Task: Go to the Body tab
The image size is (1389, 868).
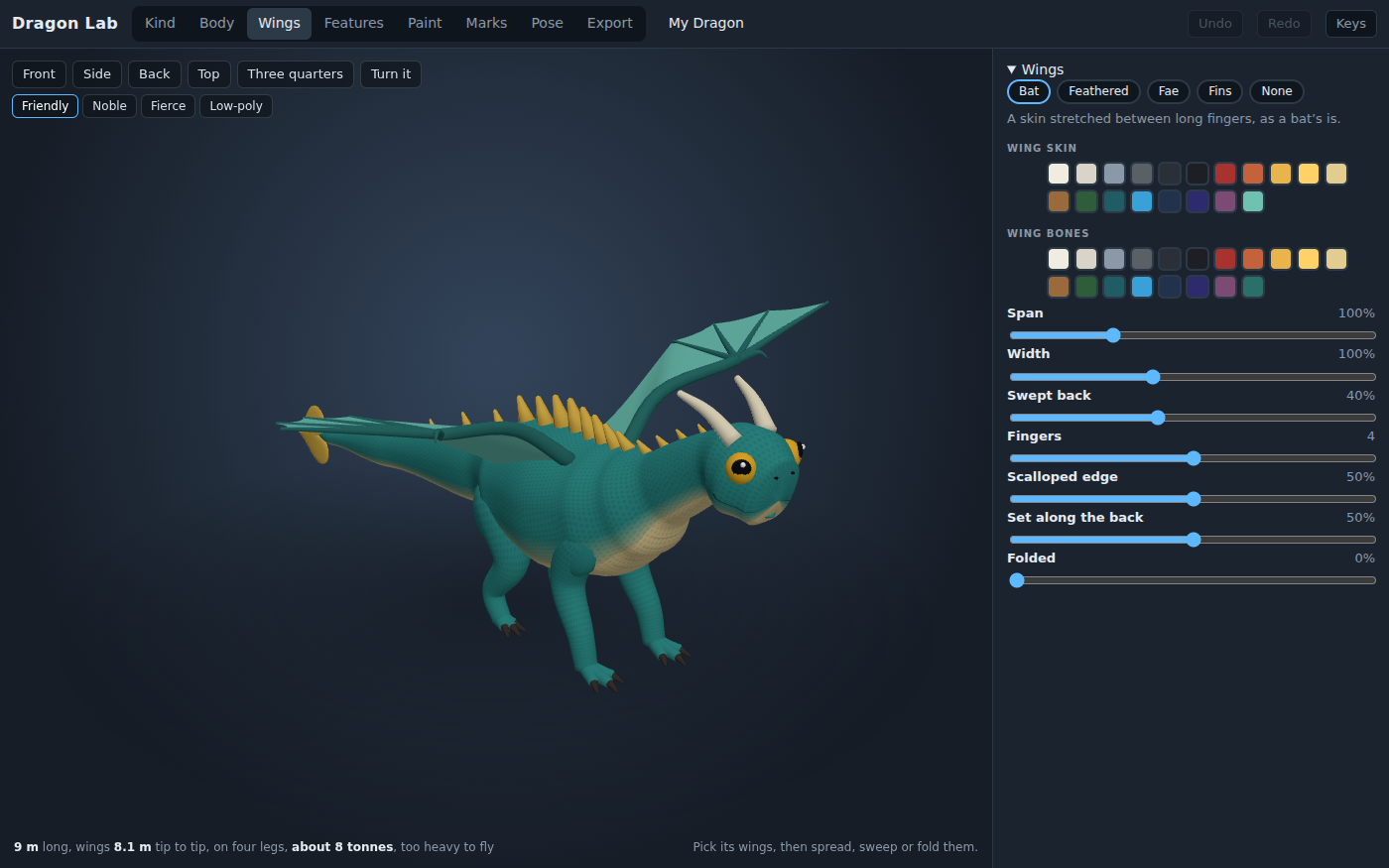Action: tap(216, 23)
